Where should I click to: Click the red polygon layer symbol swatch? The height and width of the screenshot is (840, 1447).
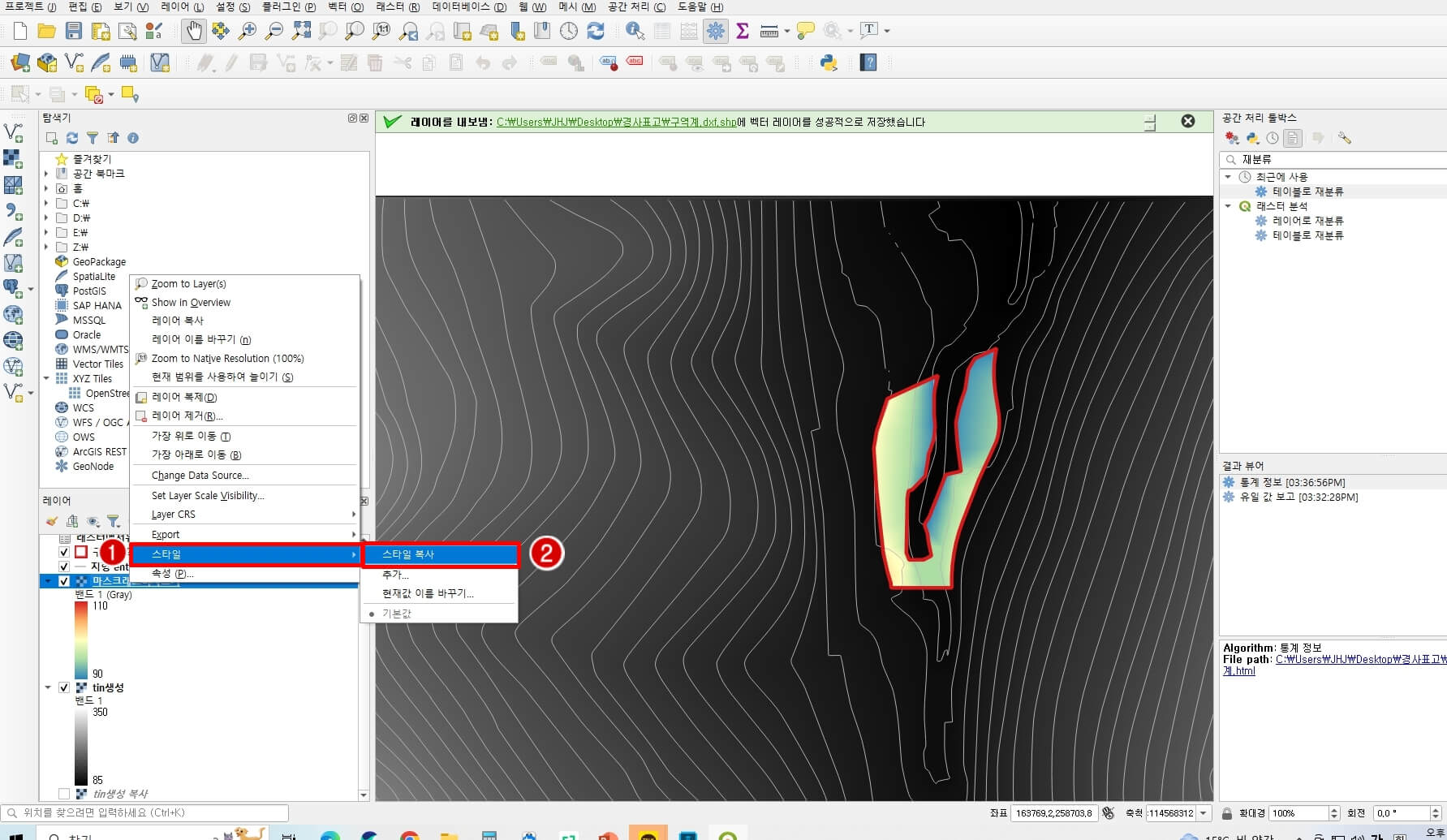pyautogui.click(x=81, y=552)
